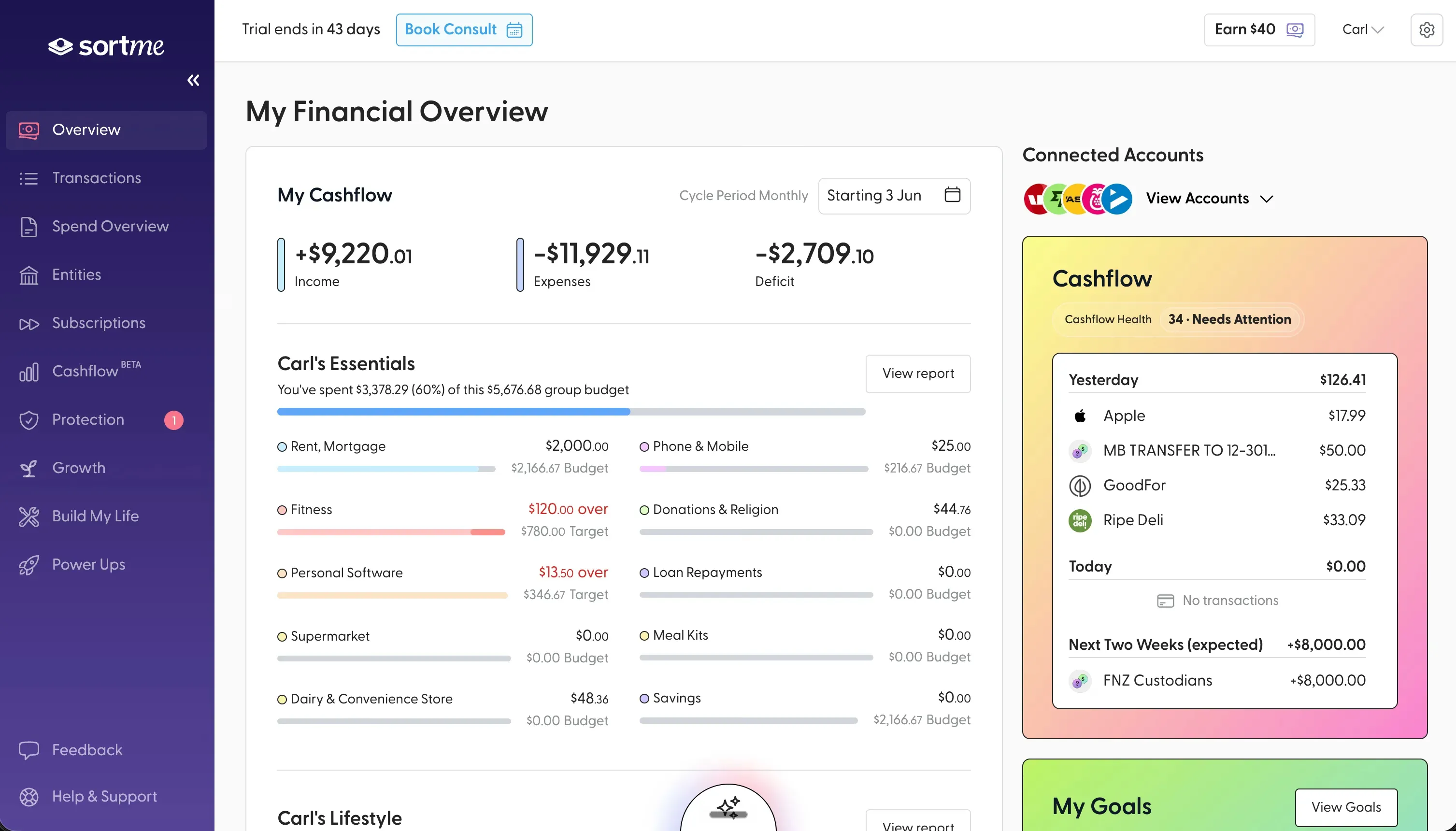Click the -$11,929.11 Expenses figure

(x=592, y=254)
